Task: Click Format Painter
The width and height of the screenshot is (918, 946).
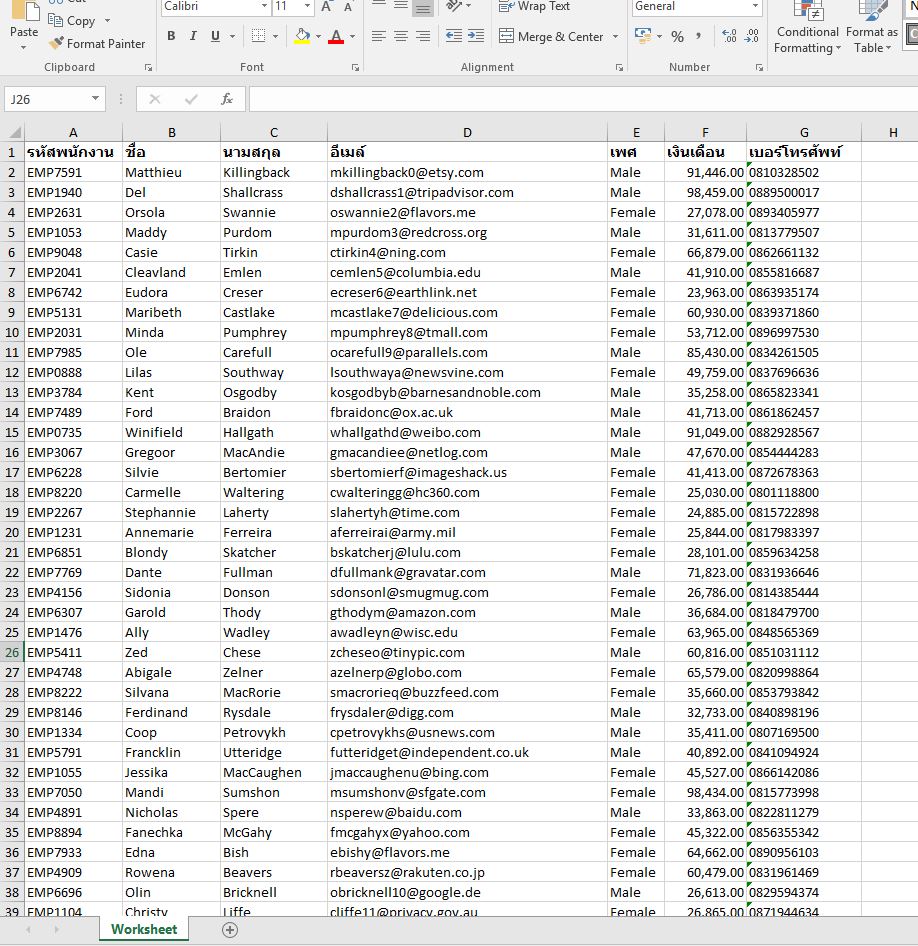Action: (97, 43)
